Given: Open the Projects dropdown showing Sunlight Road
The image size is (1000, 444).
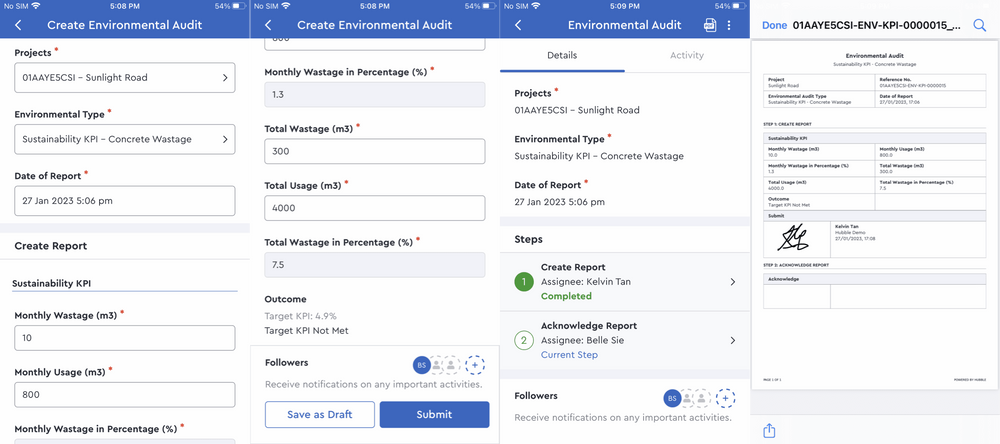Looking at the screenshot, I should 124,77.
